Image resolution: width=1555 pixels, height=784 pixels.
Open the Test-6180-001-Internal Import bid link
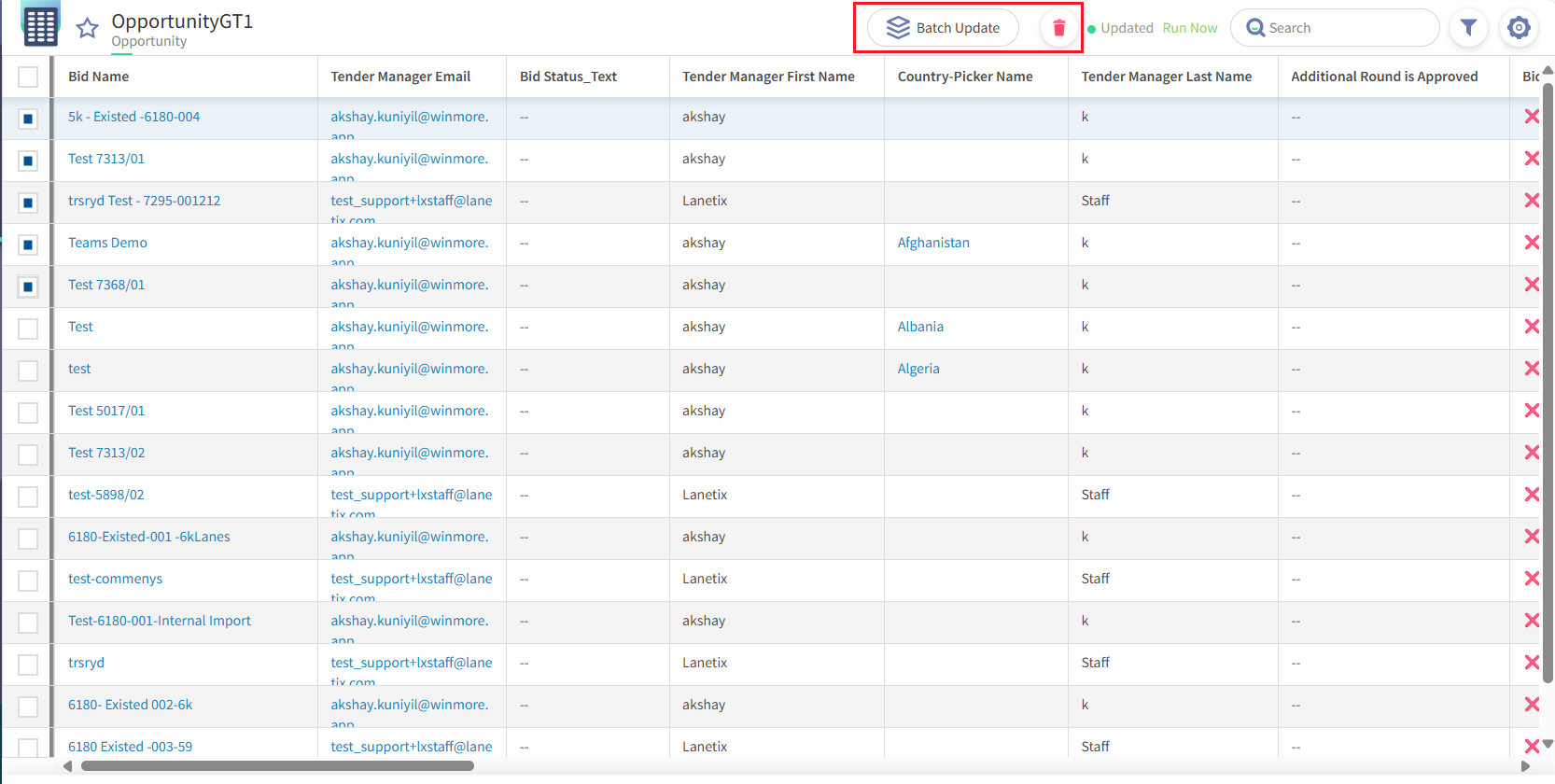point(160,621)
